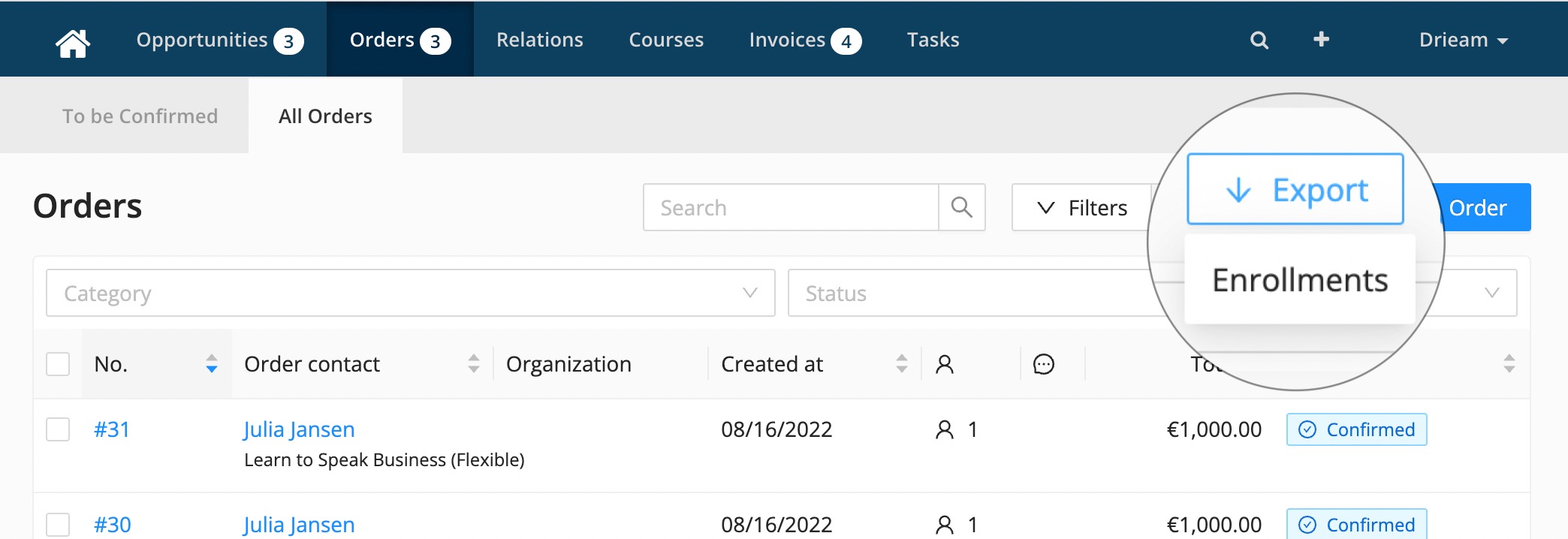
Task: Check the box for order #30
Action: (x=58, y=524)
